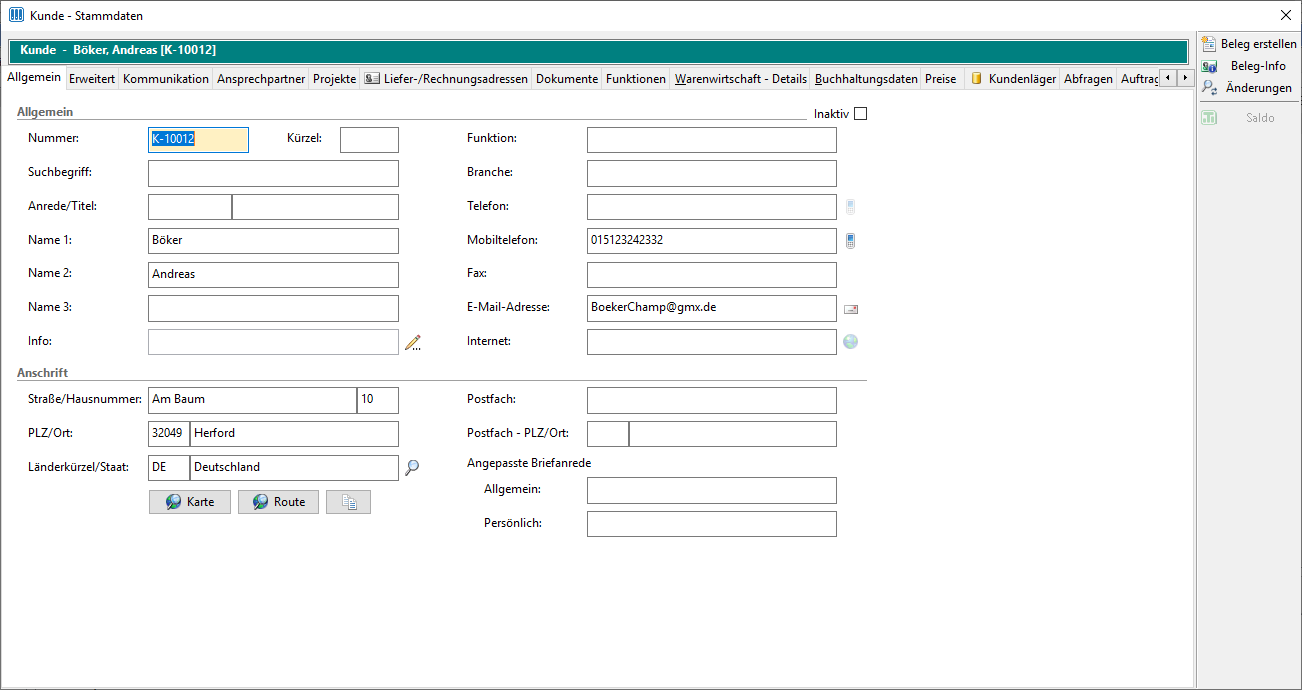
Task: Click the country code field DE
Action: [169, 468]
